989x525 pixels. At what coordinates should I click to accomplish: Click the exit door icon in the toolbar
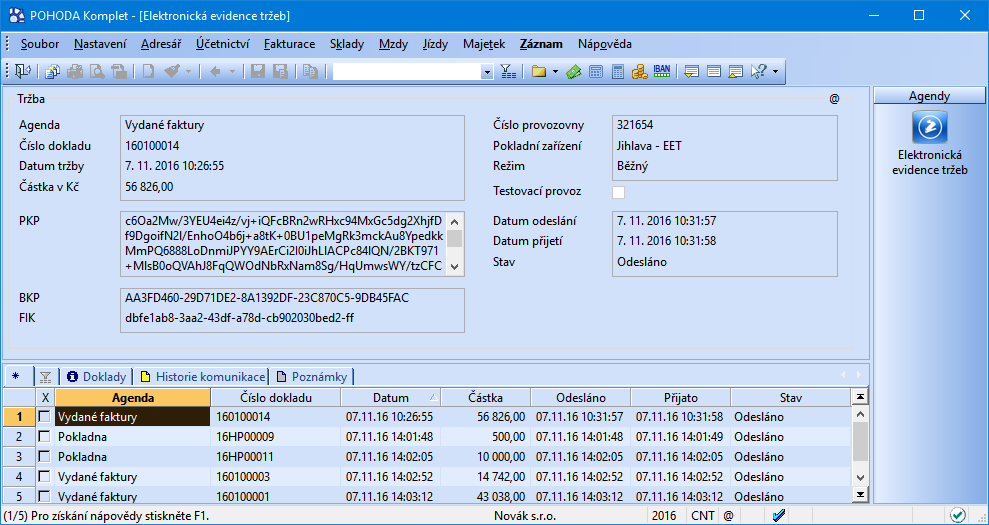[x=23, y=72]
